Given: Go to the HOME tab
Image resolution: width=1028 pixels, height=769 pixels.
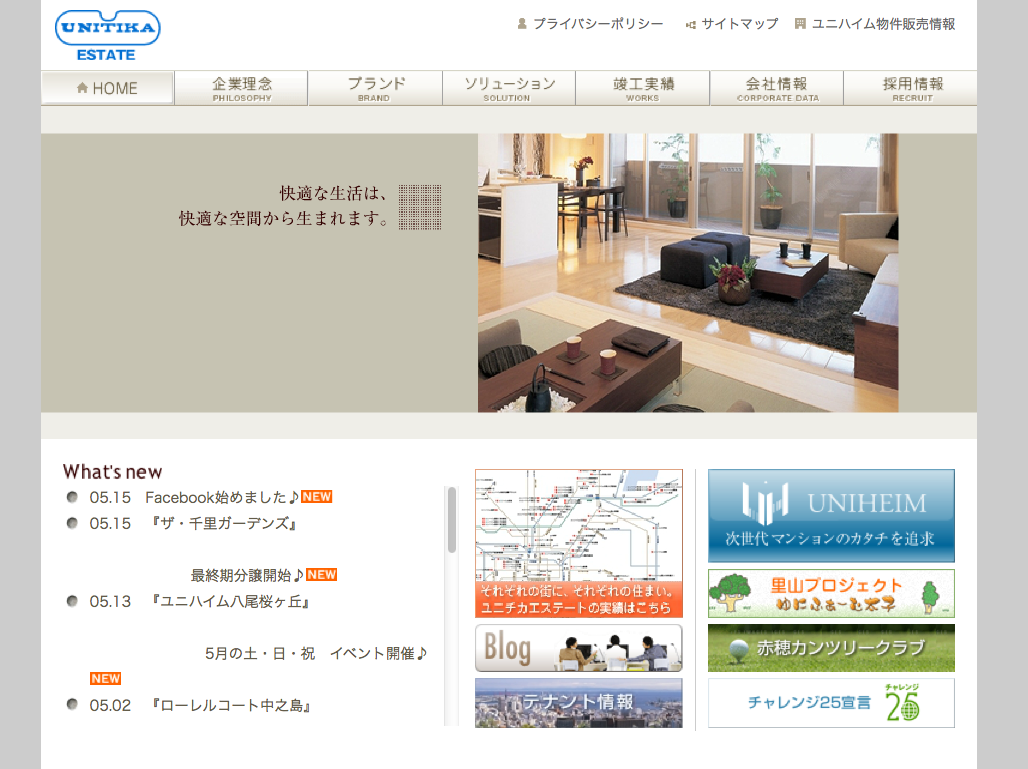Looking at the screenshot, I should [x=107, y=88].
